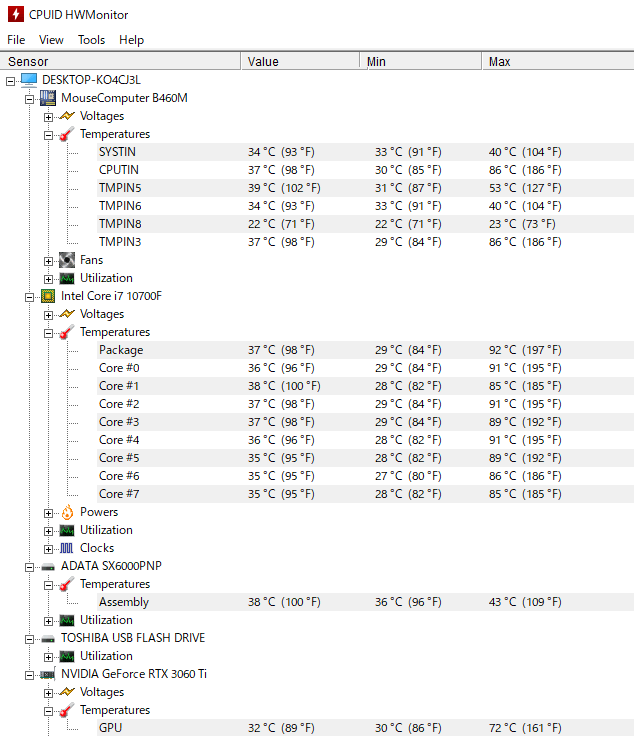This screenshot has height=739, width=634.
Task: Select the Assembly temperature row
Action: [x=365, y=602]
